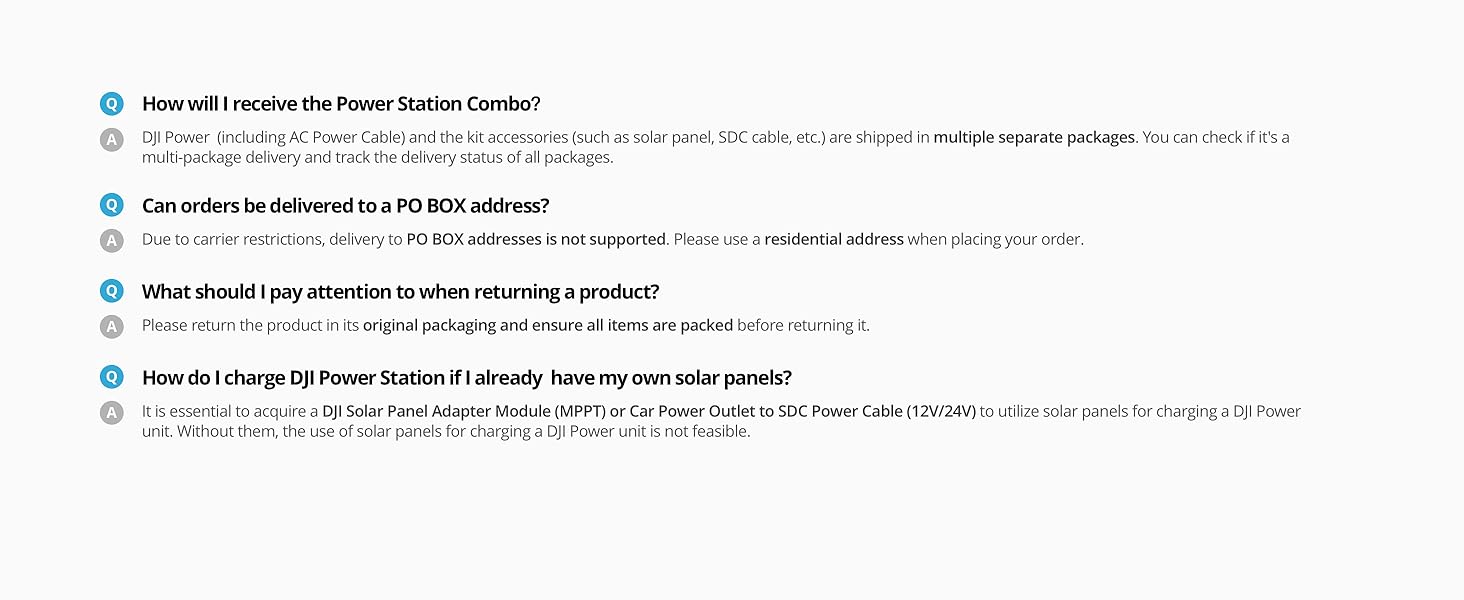1464x600 pixels.
Task: Click the A icon beside the multi-package delivery answer
Action: pos(112,139)
